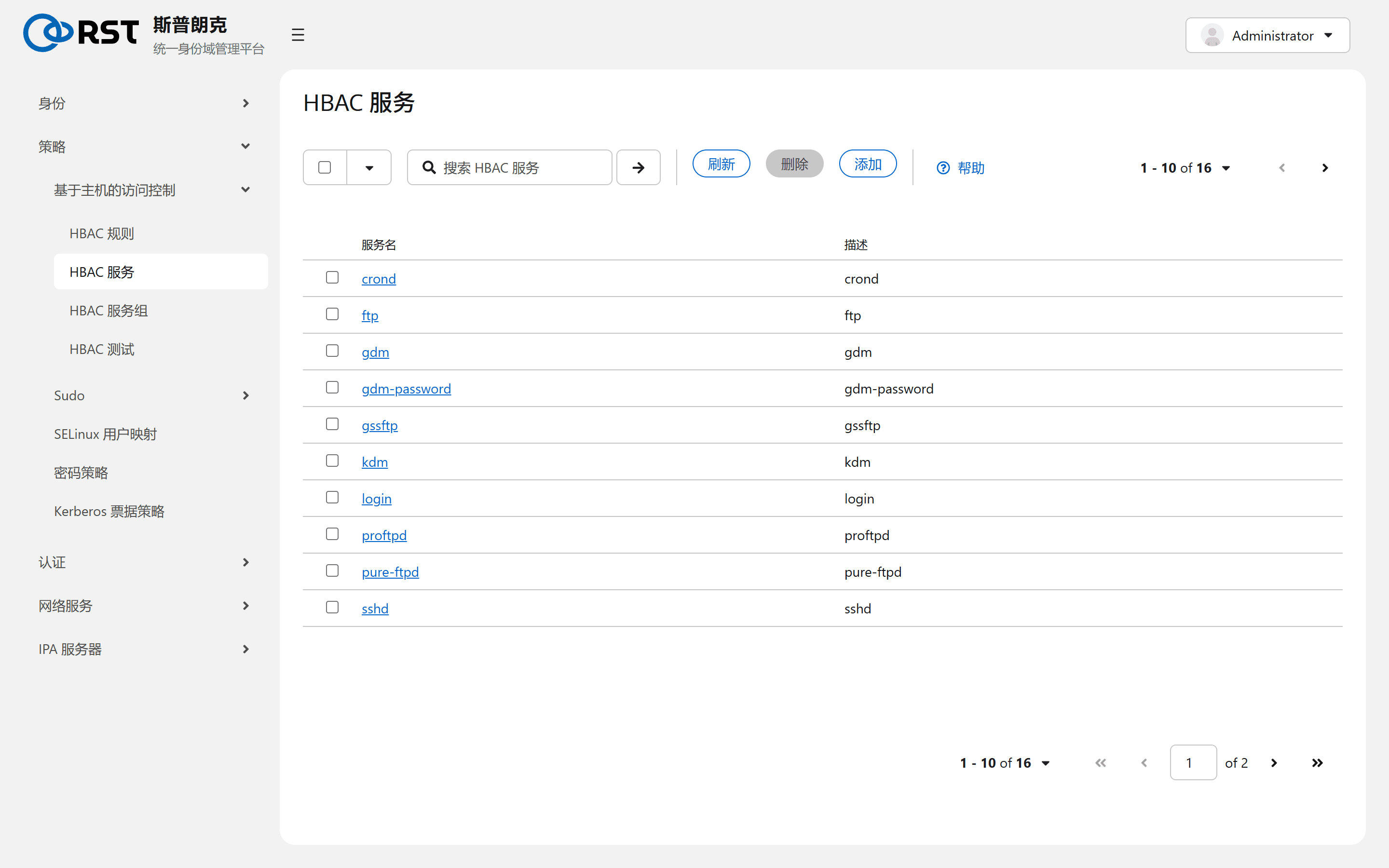
Task: Open 密码策略 in sidebar
Action: pyautogui.click(x=153, y=473)
